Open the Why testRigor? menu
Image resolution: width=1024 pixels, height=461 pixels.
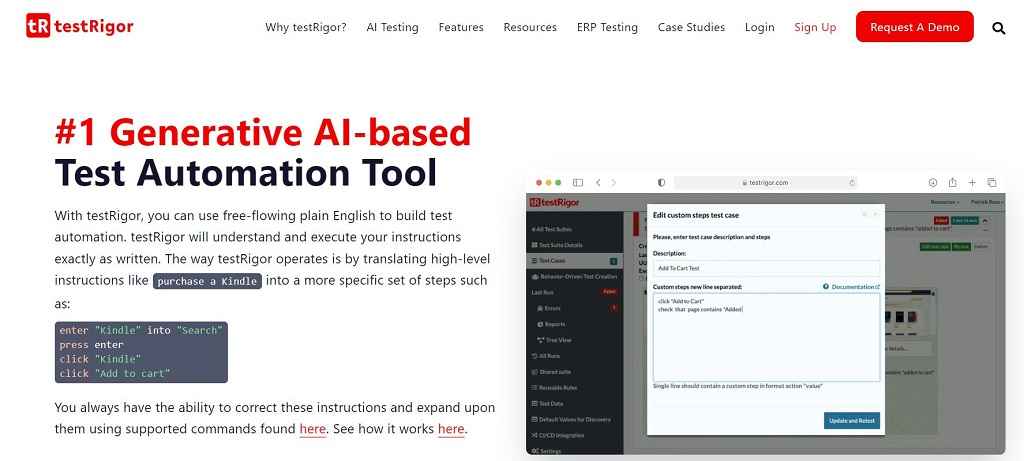[x=306, y=27]
